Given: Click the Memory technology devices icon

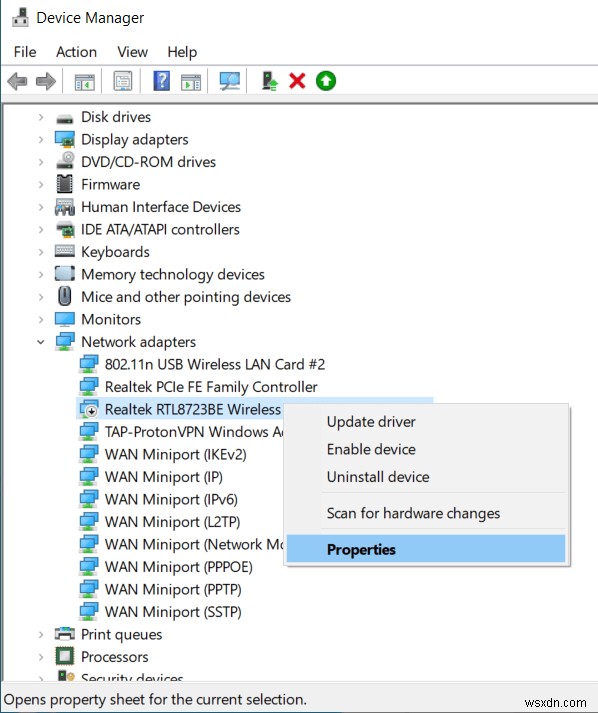Looking at the screenshot, I should click(65, 274).
